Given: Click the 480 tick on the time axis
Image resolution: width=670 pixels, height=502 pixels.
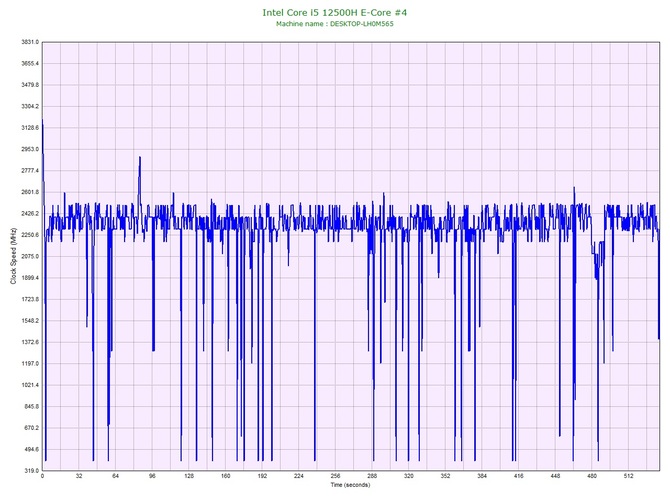Looking at the screenshot, I should (x=592, y=476).
